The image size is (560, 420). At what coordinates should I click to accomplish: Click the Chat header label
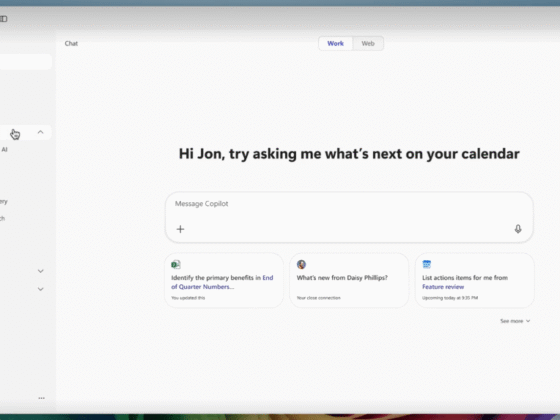pyautogui.click(x=71, y=44)
